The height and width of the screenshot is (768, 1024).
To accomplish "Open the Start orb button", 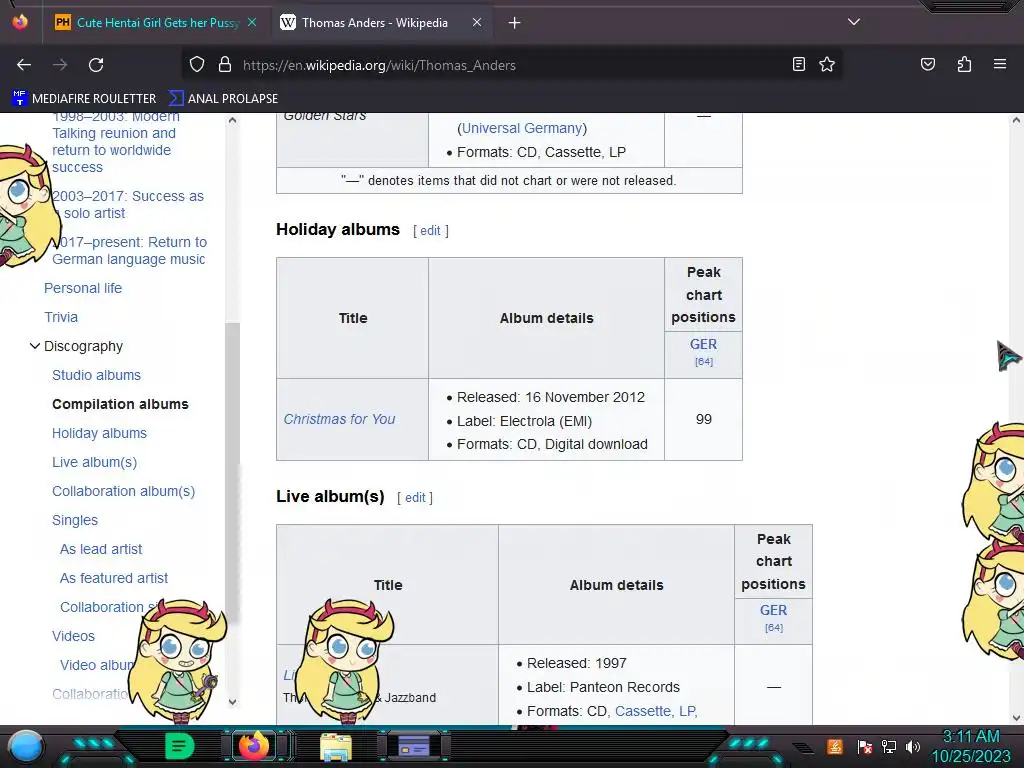I will [x=26, y=746].
